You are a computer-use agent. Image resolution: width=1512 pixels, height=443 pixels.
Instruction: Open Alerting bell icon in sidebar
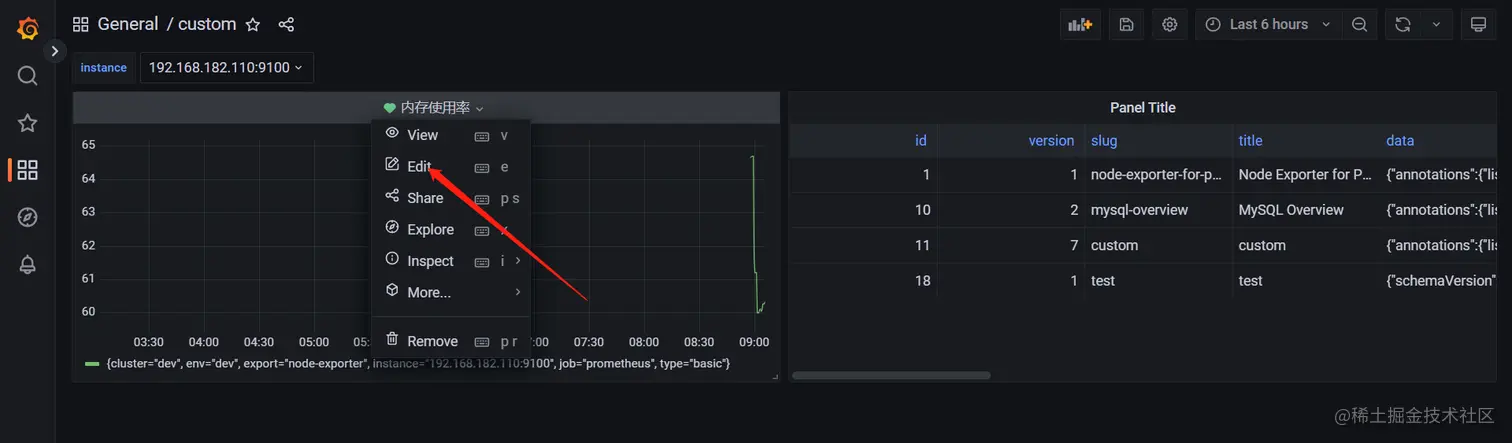click(x=28, y=265)
